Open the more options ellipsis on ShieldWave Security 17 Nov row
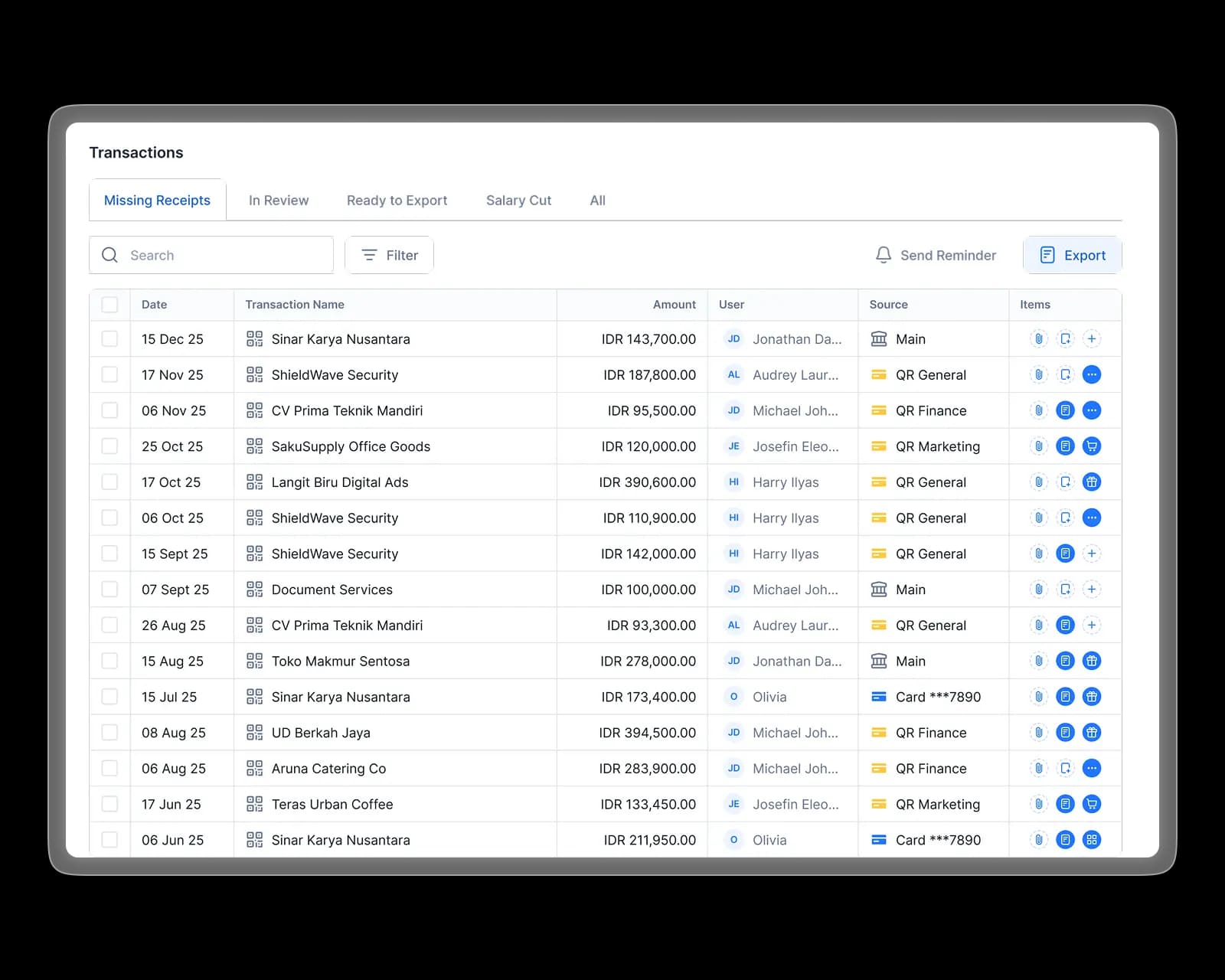 click(1092, 374)
